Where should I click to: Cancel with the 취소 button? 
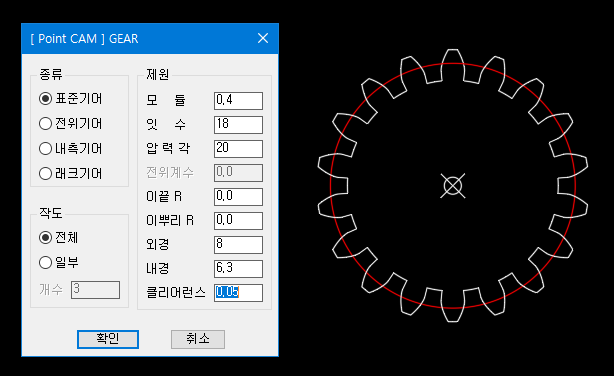pos(198,339)
